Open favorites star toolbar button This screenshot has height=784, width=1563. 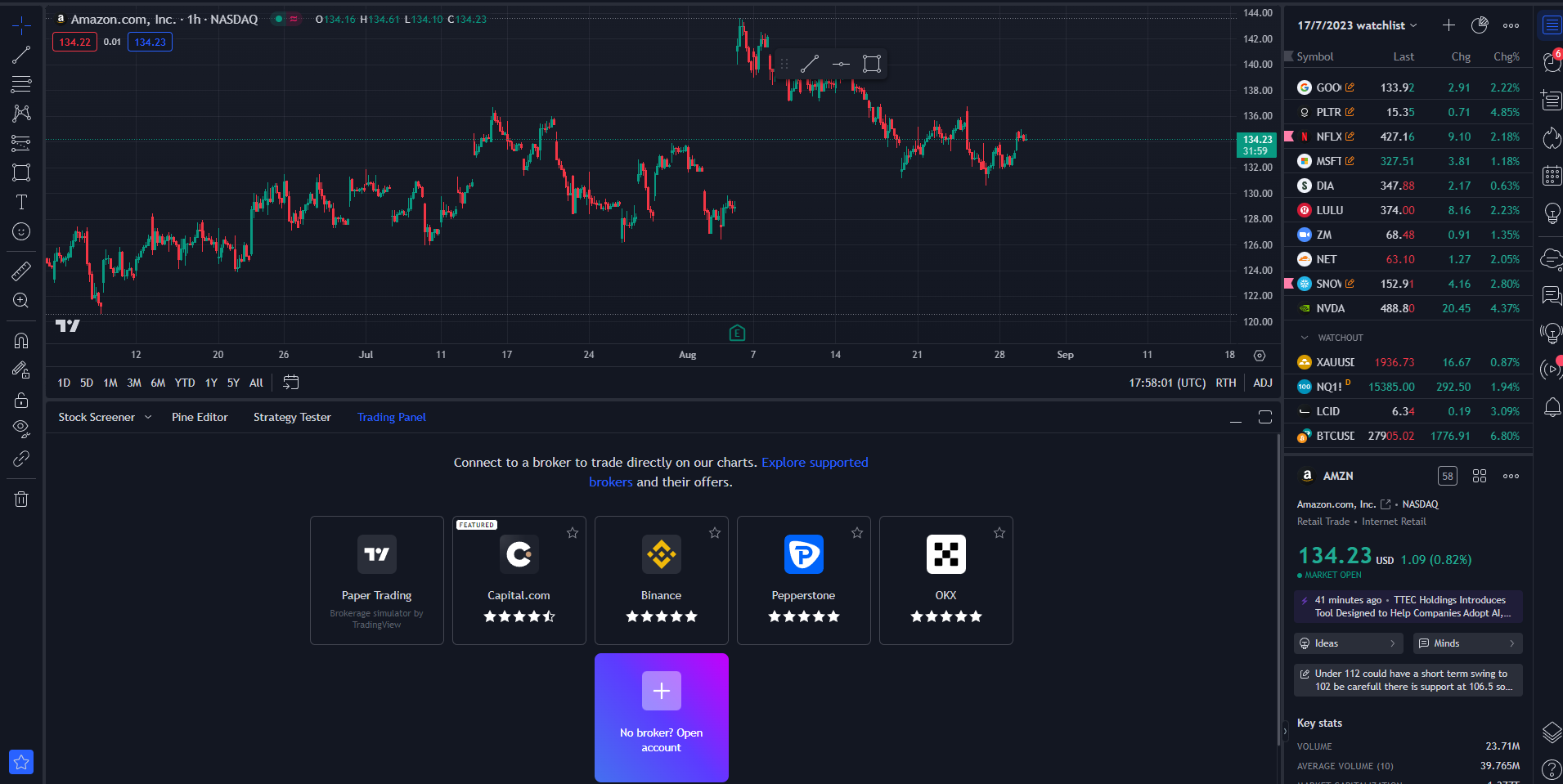point(21,762)
